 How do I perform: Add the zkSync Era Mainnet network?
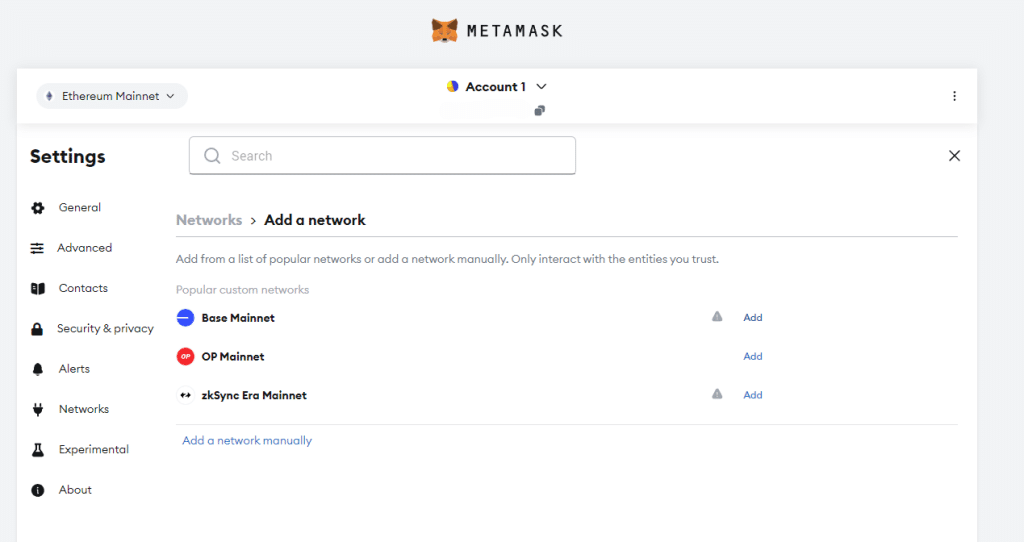753,394
